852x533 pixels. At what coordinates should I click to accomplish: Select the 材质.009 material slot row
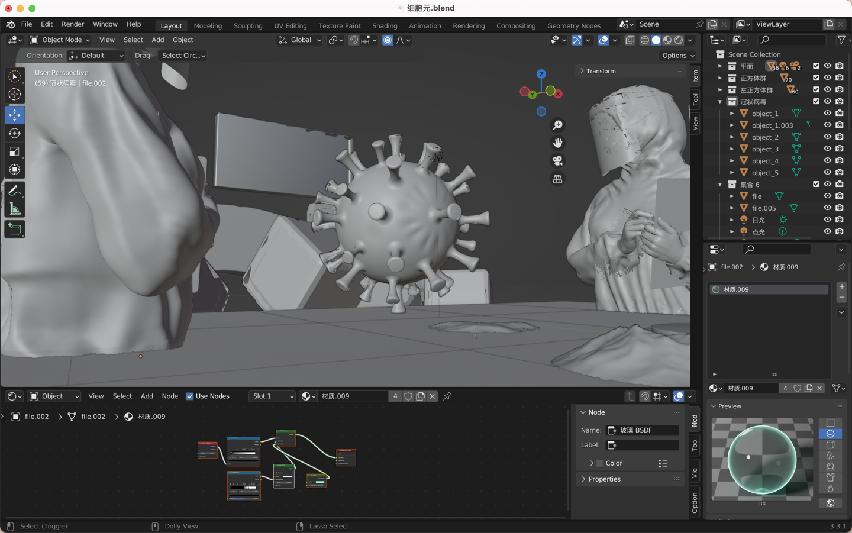pyautogui.click(x=768, y=290)
